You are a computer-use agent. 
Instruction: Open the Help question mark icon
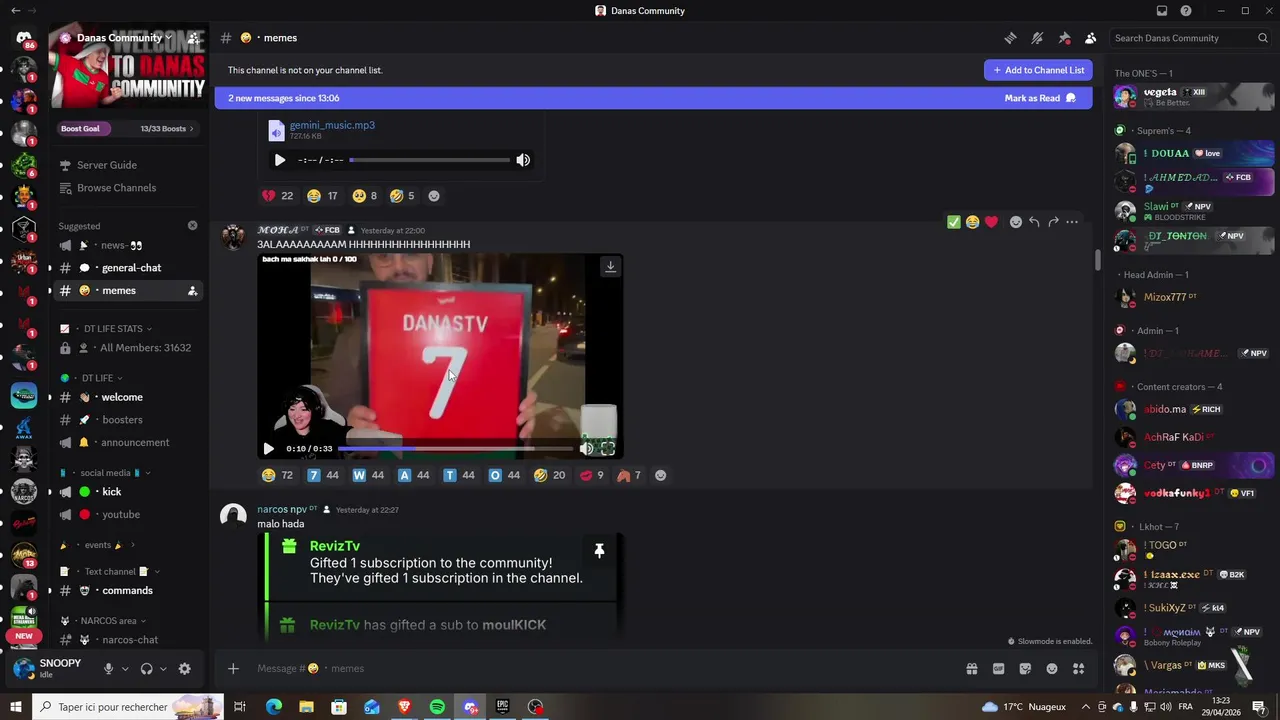click(x=1186, y=11)
